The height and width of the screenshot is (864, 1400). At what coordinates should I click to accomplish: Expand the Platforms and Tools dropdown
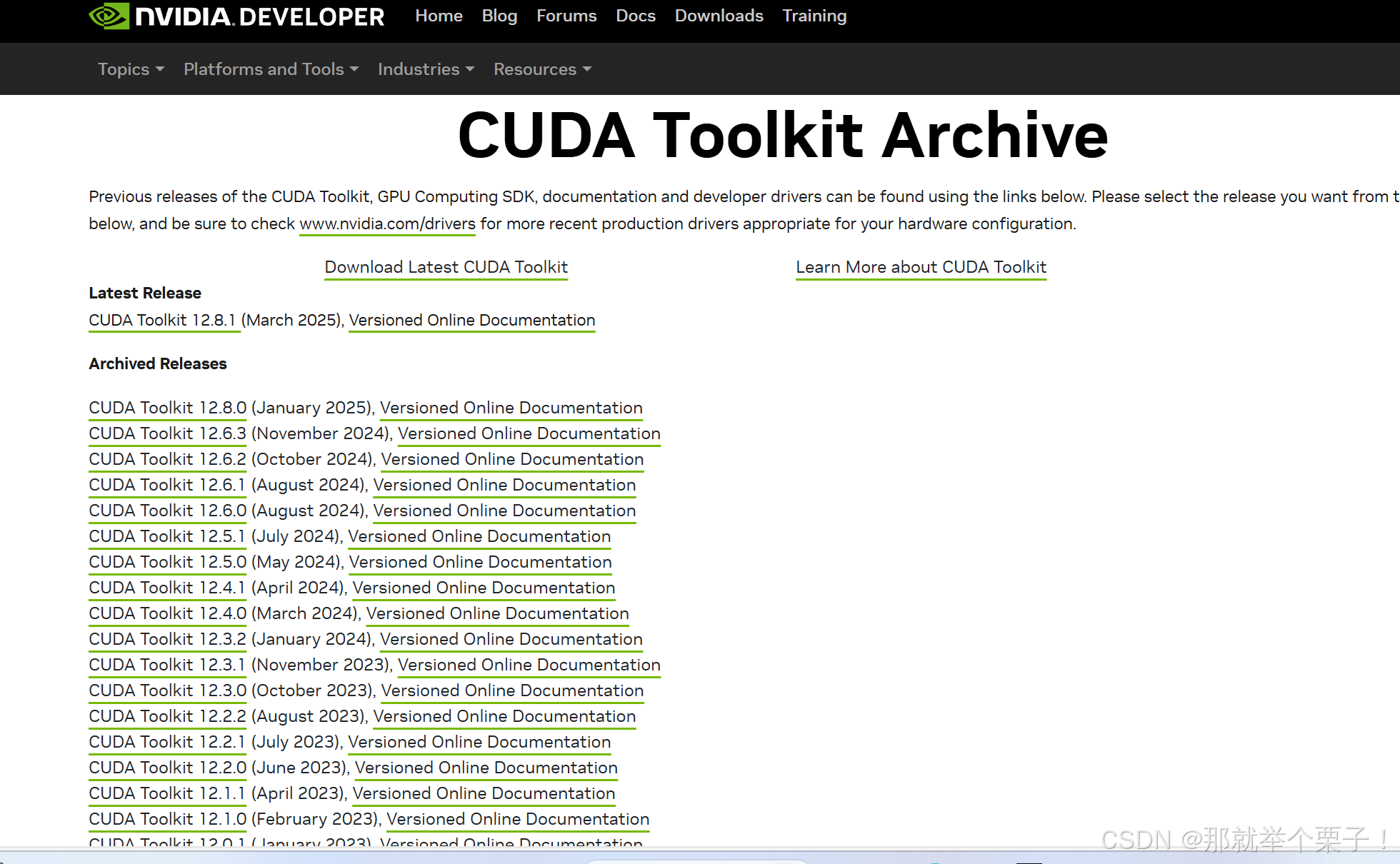click(271, 69)
